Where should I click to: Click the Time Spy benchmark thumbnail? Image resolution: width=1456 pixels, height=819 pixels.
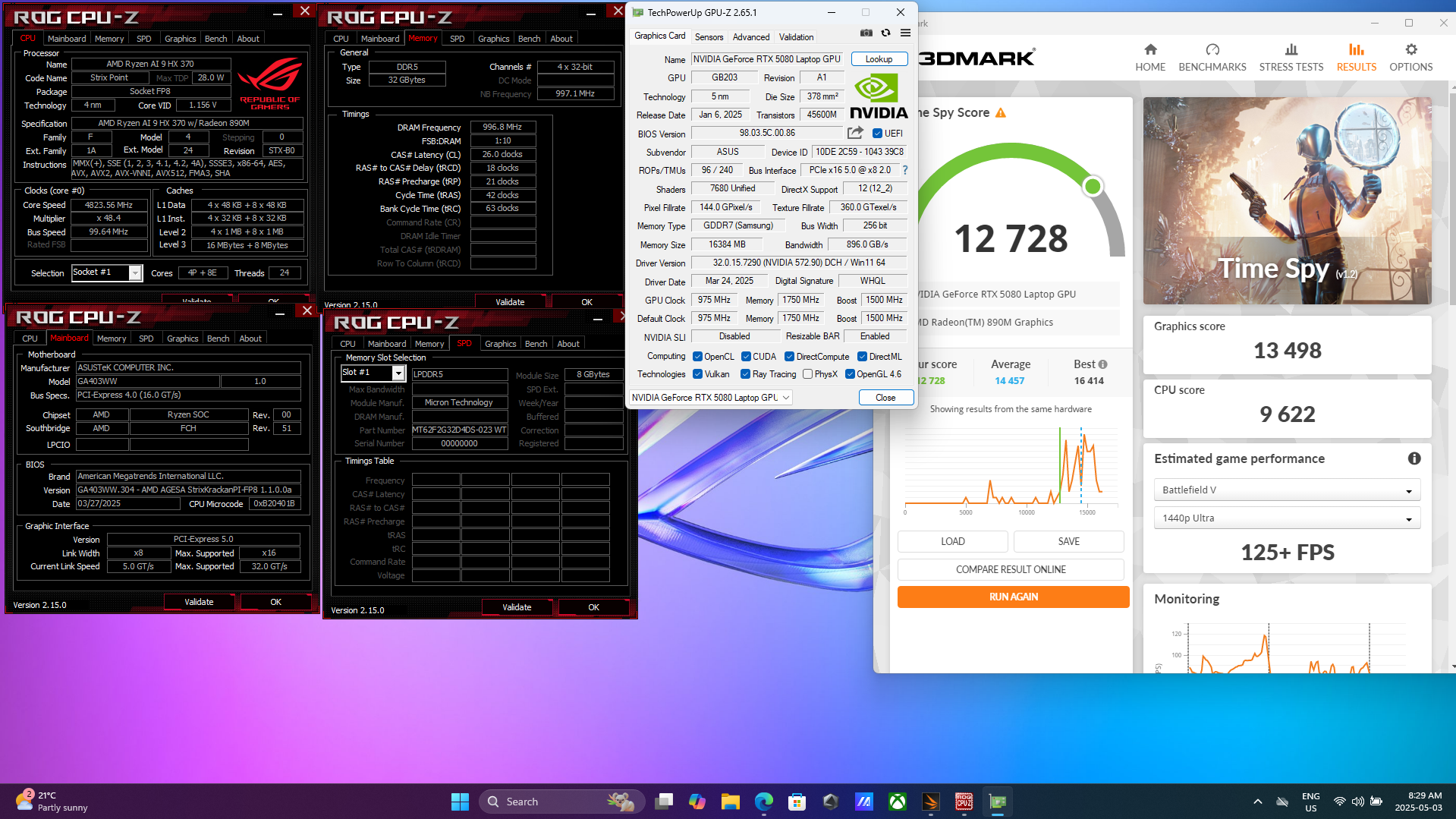pos(1287,200)
